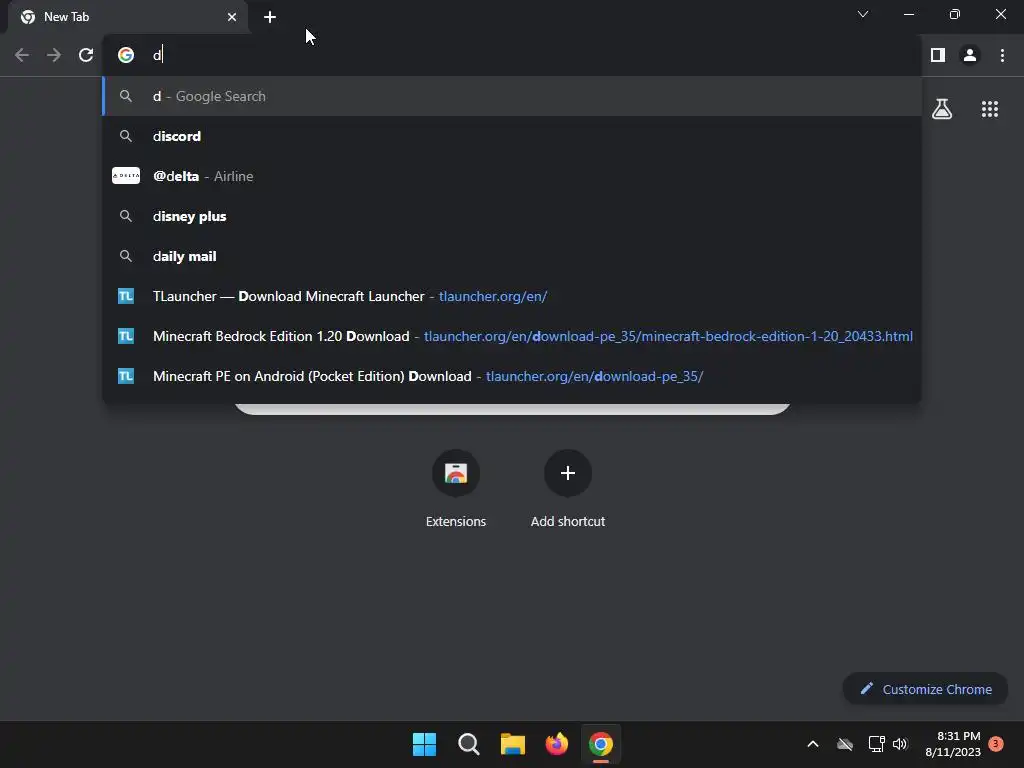Click the Delta airline logo icon
This screenshot has width=1024, height=768.
(x=126, y=176)
